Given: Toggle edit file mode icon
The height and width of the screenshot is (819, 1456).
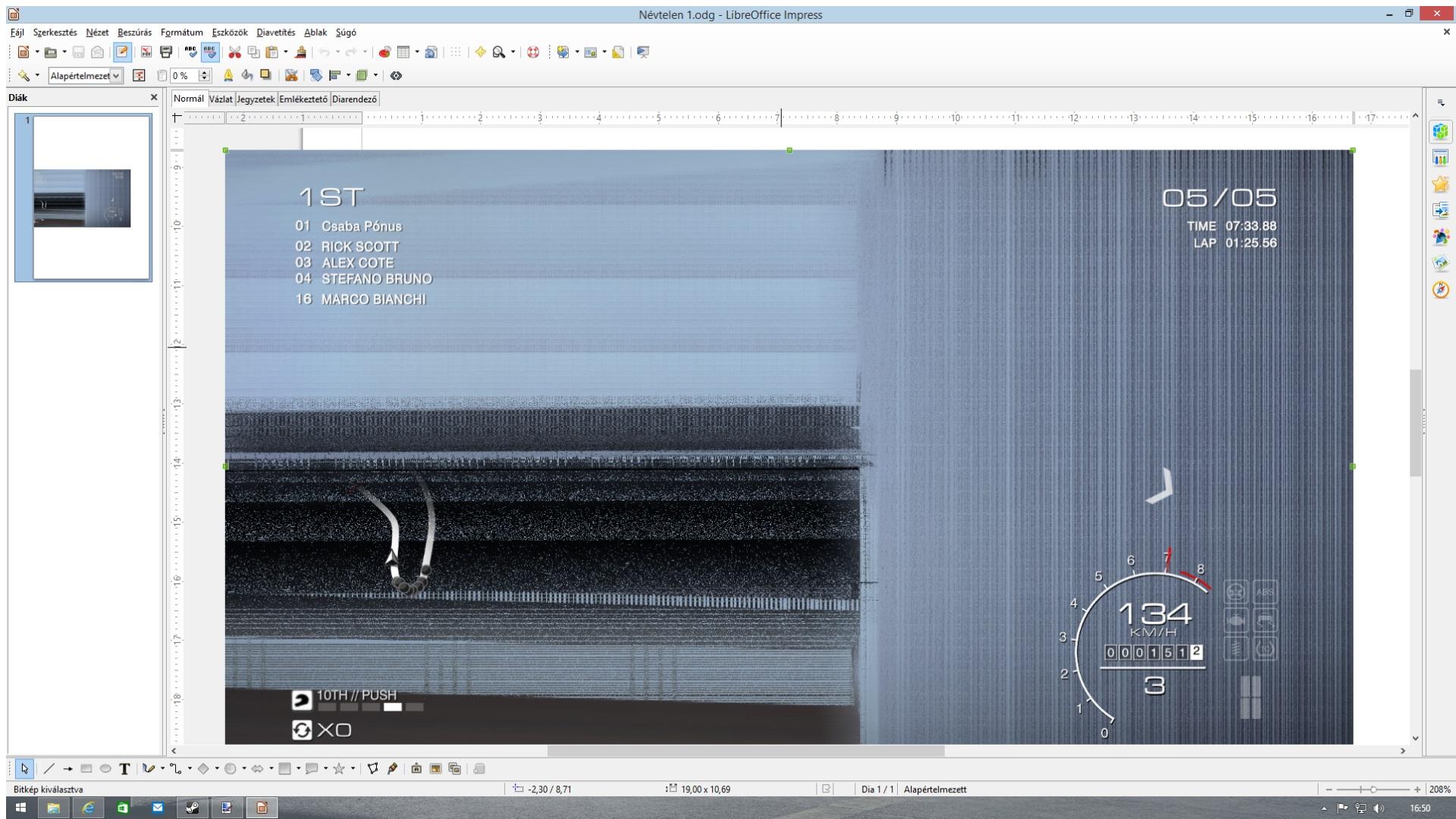Looking at the screenshot, I should pyautogui.click(x=121, y=52).
